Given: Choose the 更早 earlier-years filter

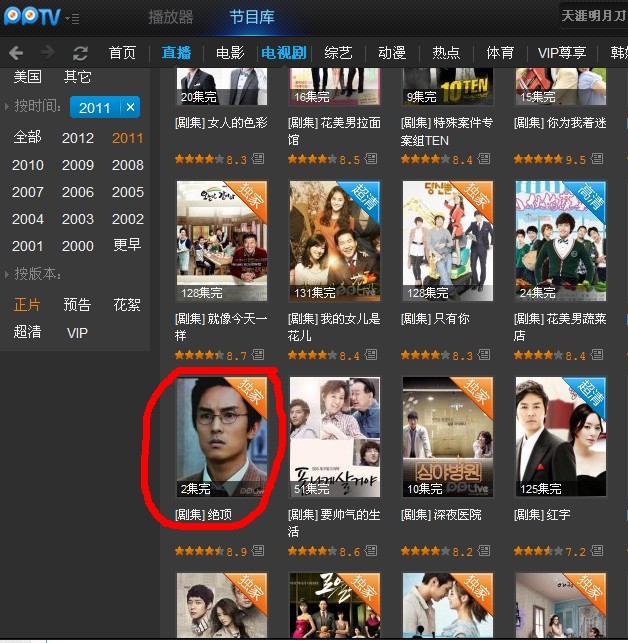Looking at the screenshot, I should pos(127,245).
